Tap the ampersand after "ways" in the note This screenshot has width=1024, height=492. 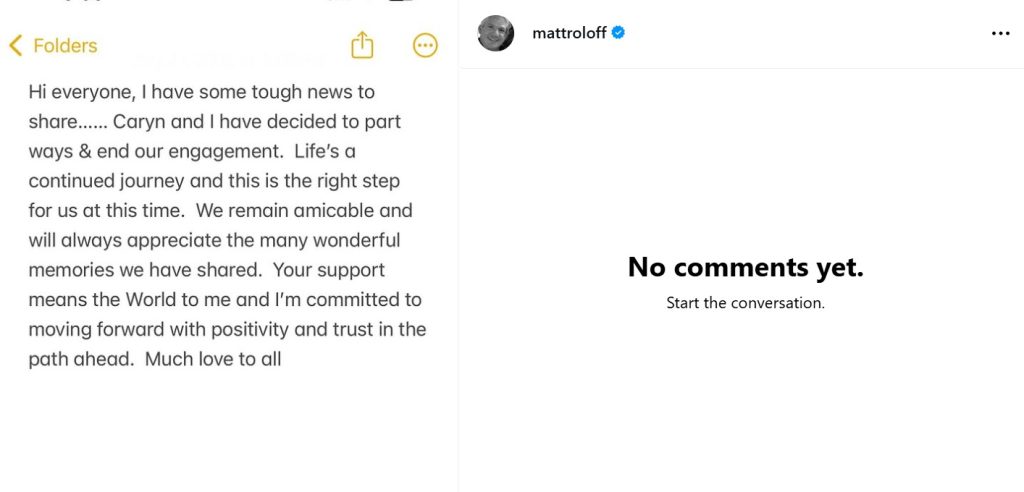86,152
